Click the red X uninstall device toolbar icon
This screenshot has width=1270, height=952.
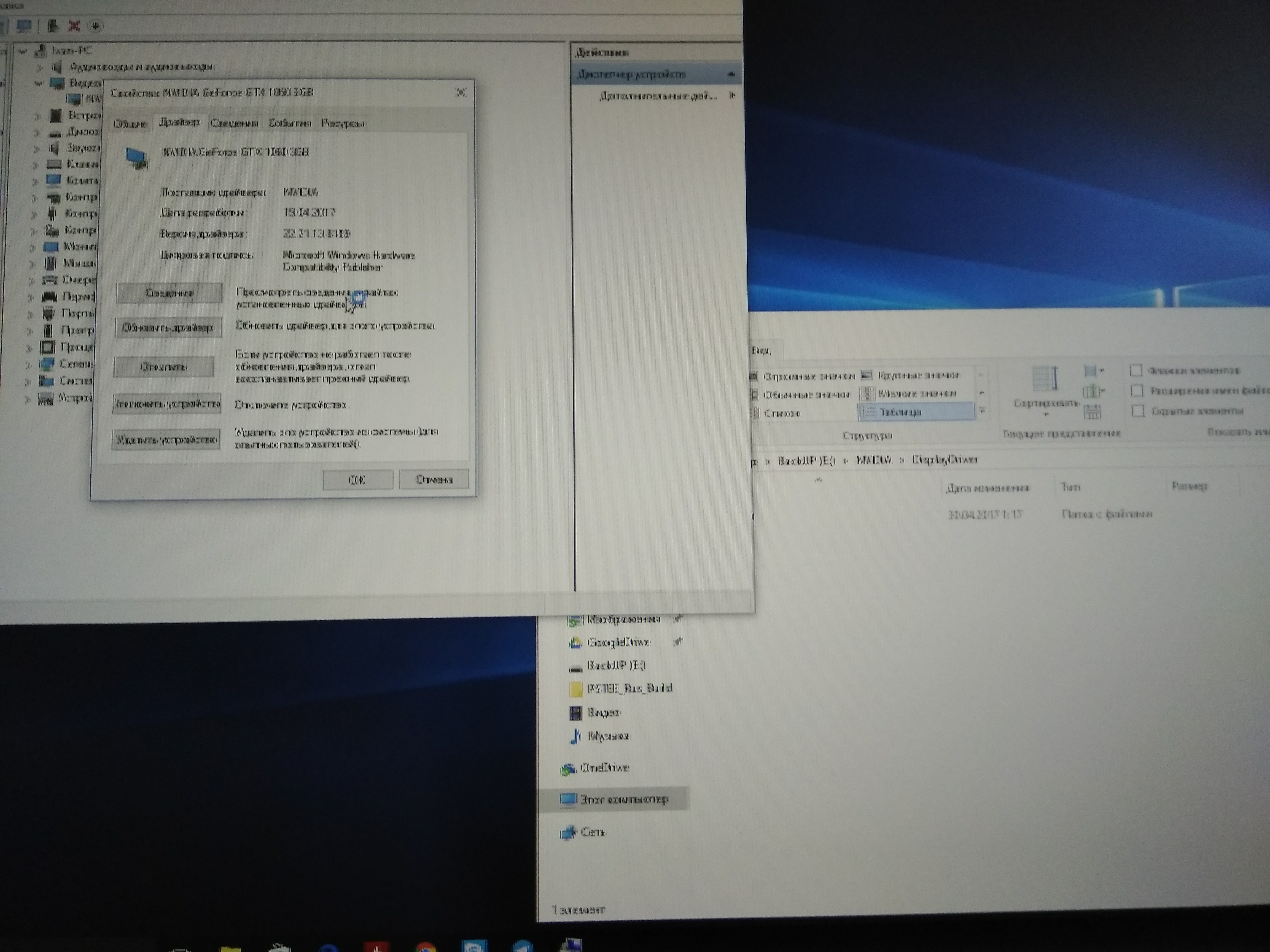click(x=74, y=26)
